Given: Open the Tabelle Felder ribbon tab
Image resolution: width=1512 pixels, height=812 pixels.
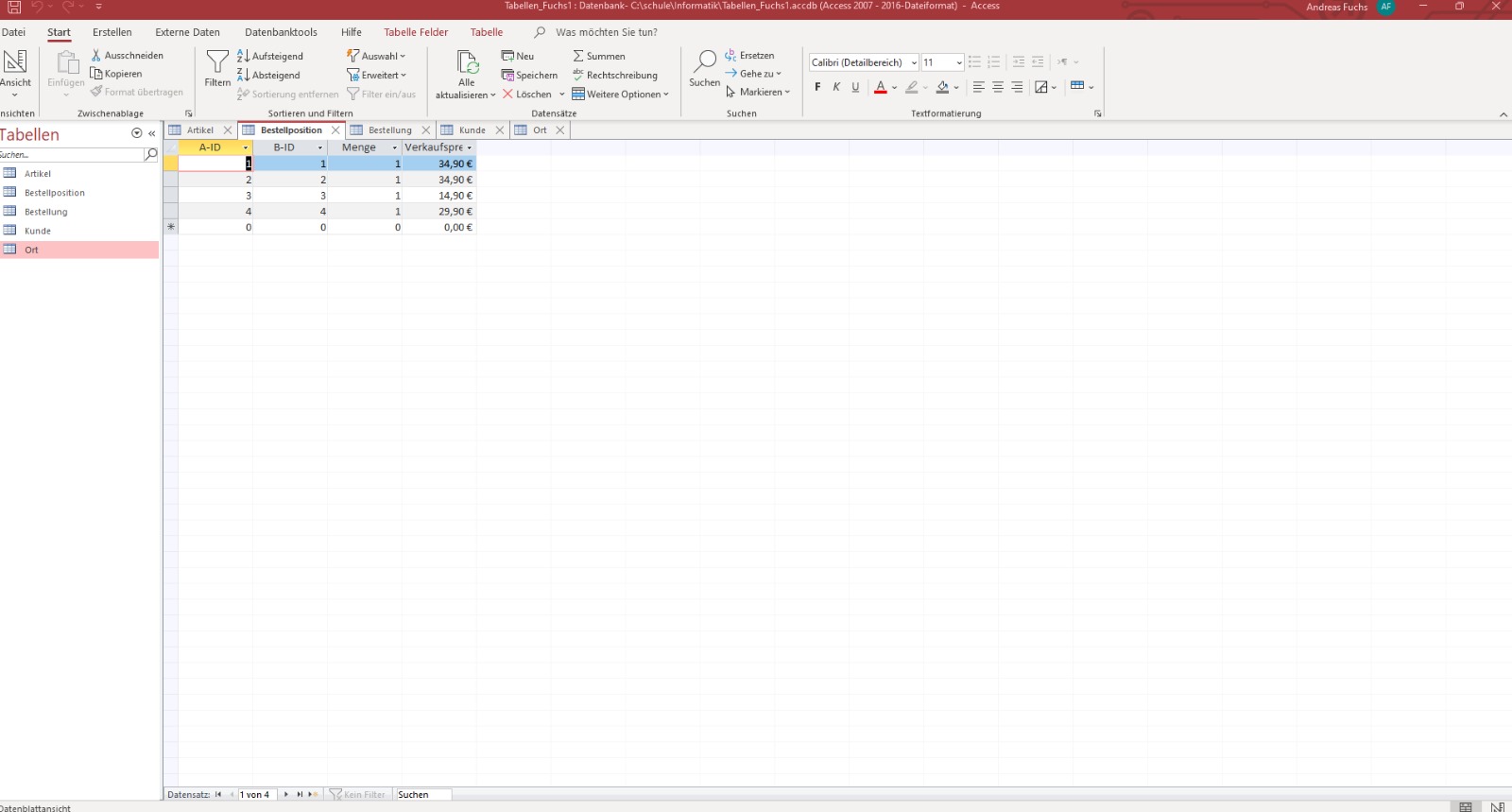Looking at the screenshot, I should pyautogui.click(x=416, y=32).
